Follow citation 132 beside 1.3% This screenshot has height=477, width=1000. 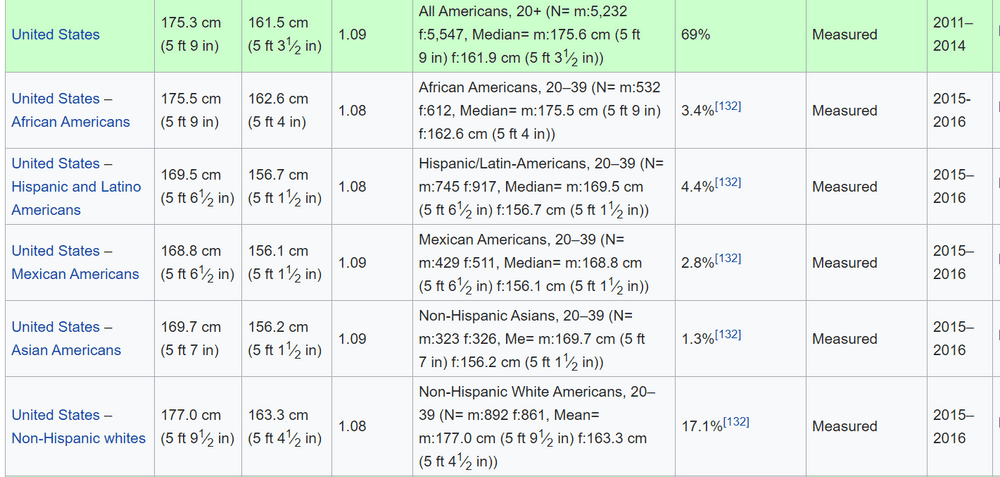[x=728, y=334]
